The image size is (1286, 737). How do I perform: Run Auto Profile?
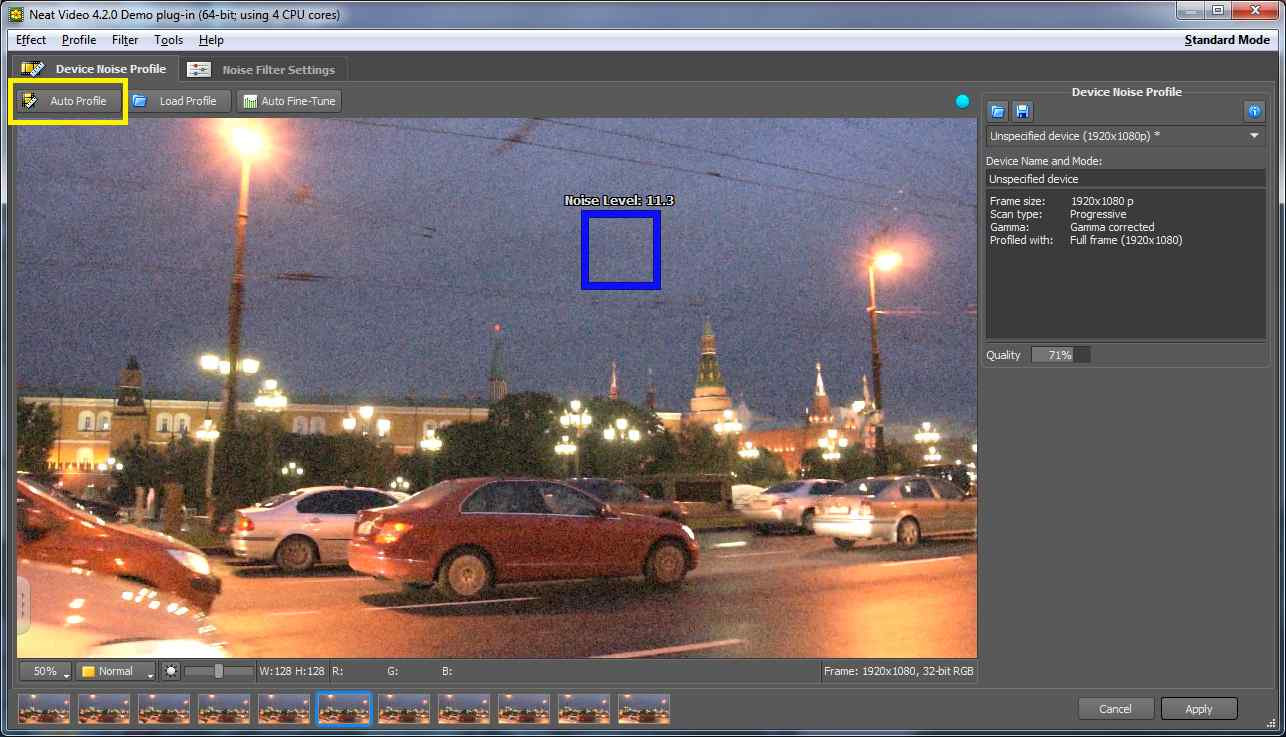click(x=68, y=101)
